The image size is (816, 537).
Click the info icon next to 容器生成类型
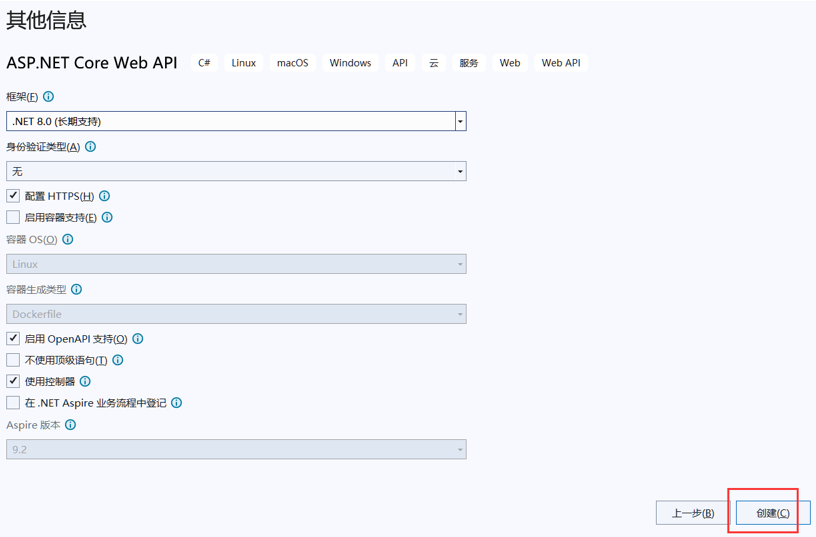76,289
